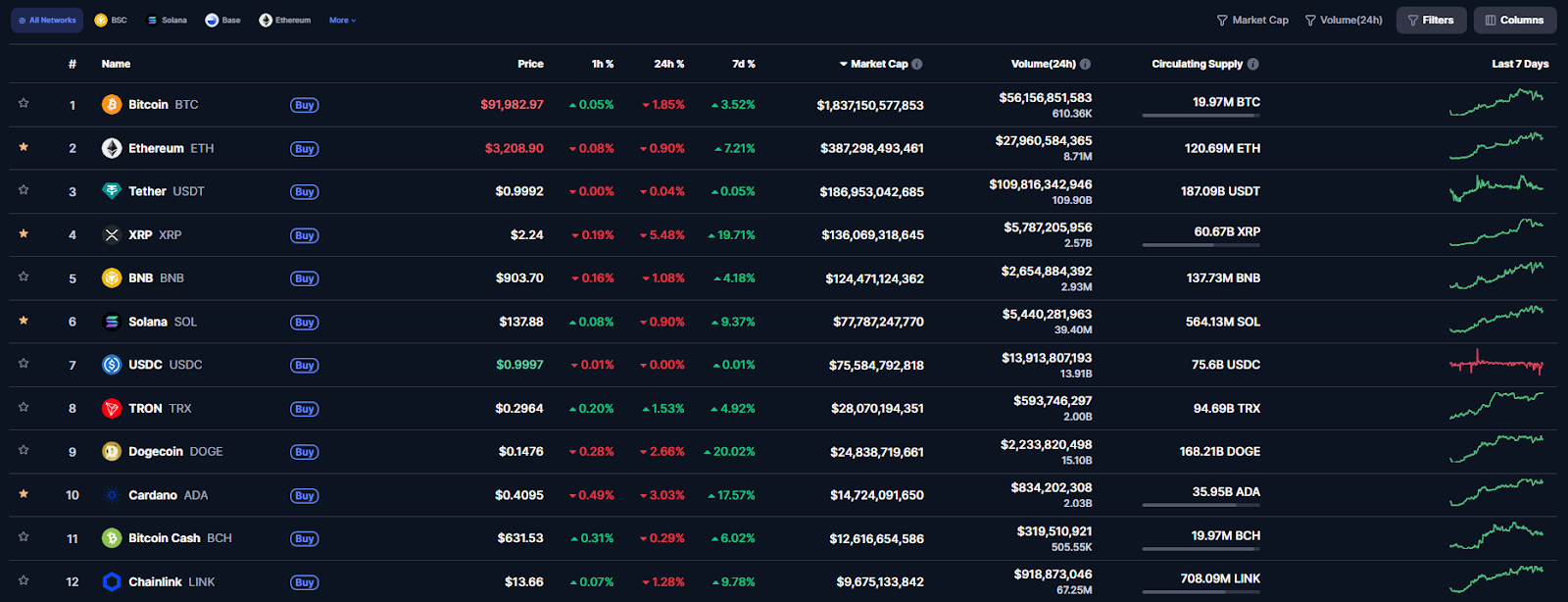Unstar XRP in the watchlist column
Image resolution: width=1568 pixels, height=602 pixels.
coord(24,233)
